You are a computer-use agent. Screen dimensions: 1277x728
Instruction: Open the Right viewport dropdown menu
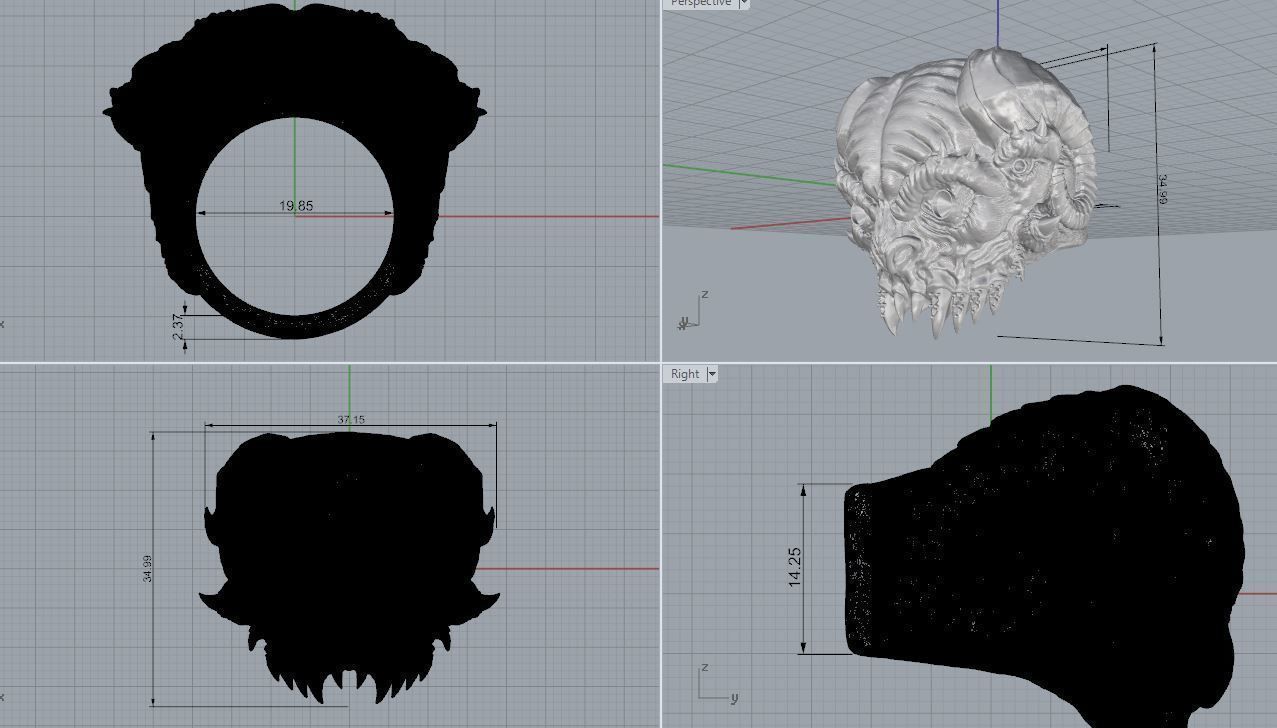point(712,373)
